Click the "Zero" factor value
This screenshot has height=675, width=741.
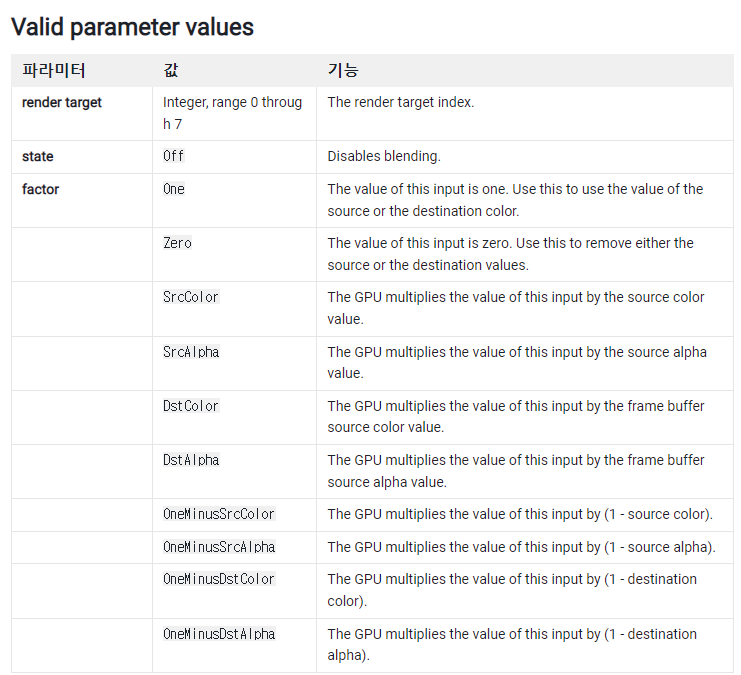click(177, 243)
